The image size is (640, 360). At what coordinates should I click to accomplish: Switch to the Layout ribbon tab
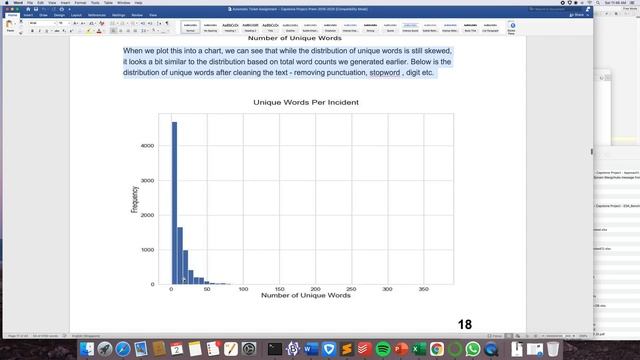76,15
